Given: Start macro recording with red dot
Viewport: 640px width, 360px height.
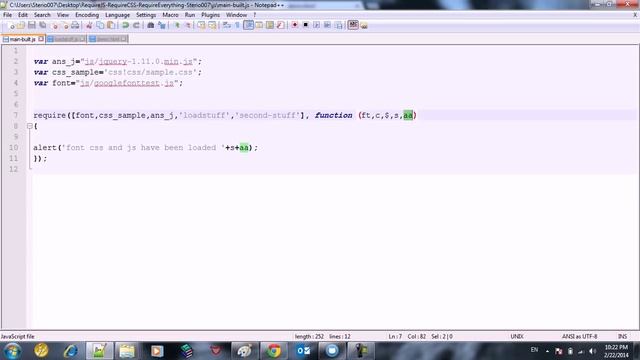Looking at the screenshot, I should point(294,25).
